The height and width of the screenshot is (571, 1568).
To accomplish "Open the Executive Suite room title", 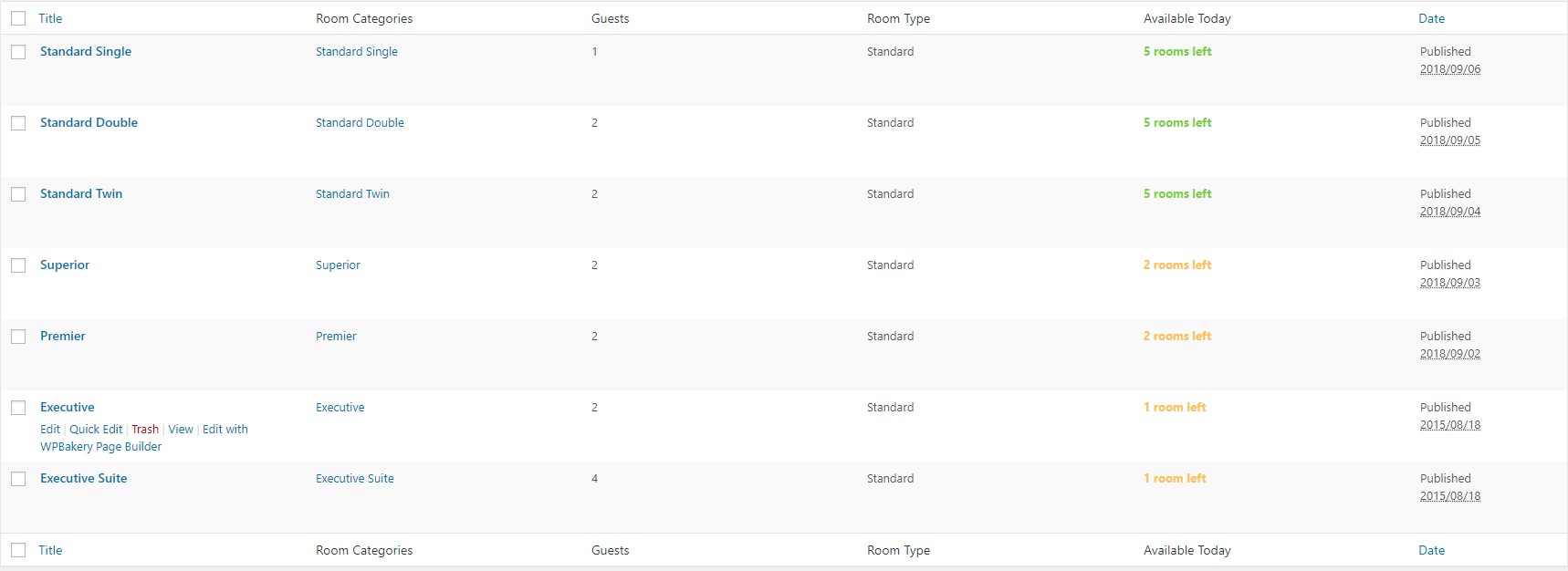I will [83, 478].
